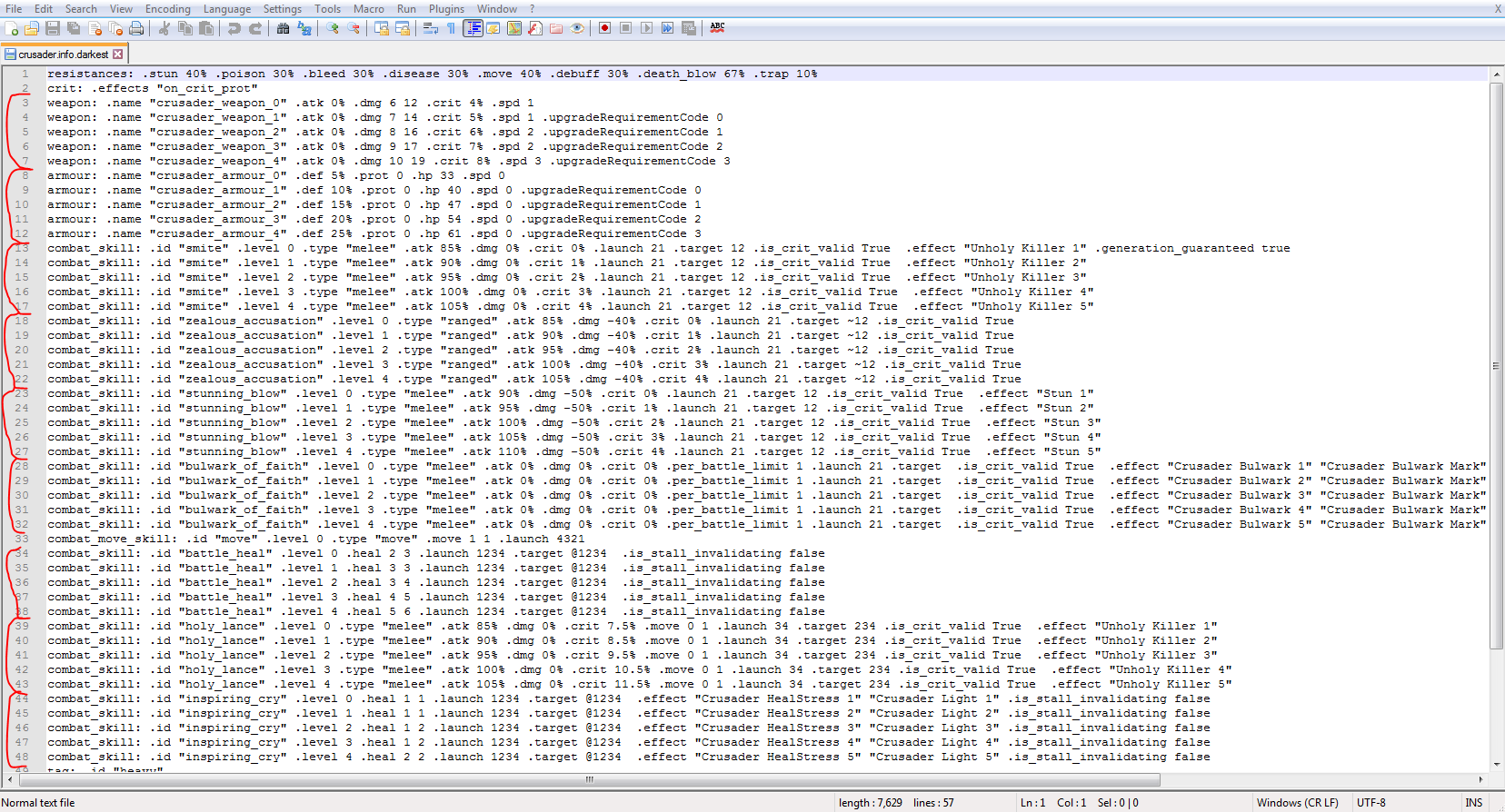Open the Macro menu
This screenshot has width=1505, height=812.
coord(369,9)
